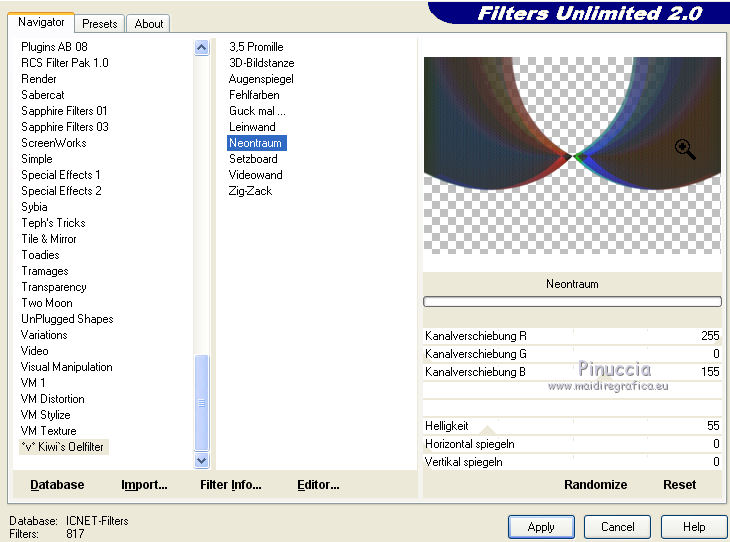
Task: Select UnPlugged Shapes category
Action: (67, 319)
